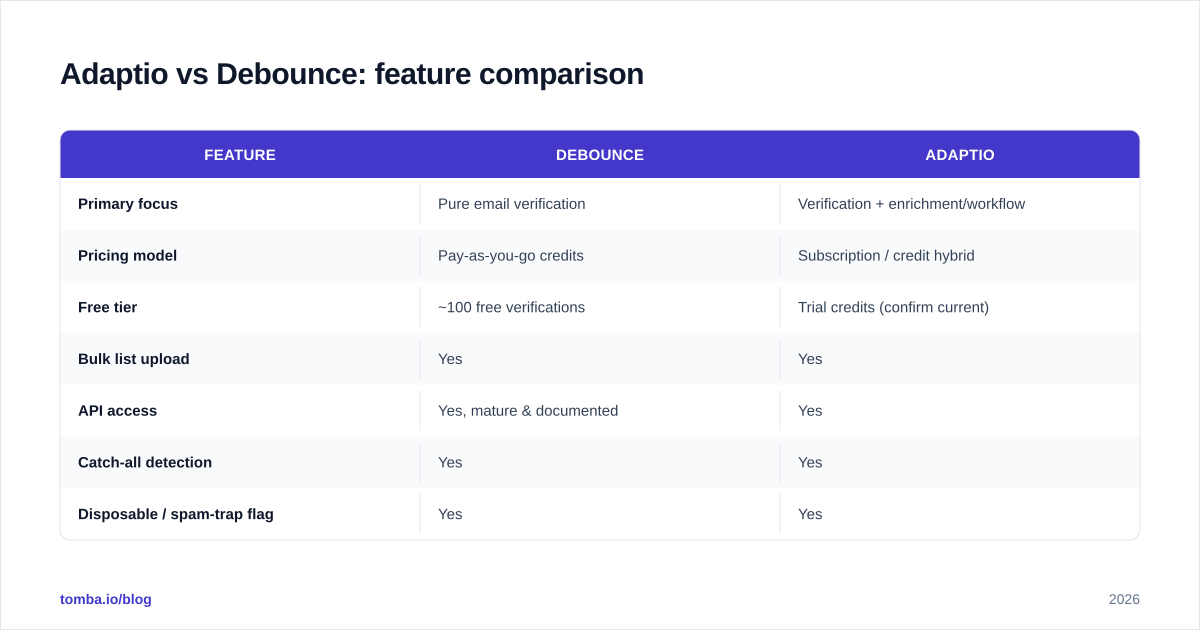Viewport: 1200px width, 630px height.
Task: Click the year '2026' in the footer
Action: (1124, 599)
